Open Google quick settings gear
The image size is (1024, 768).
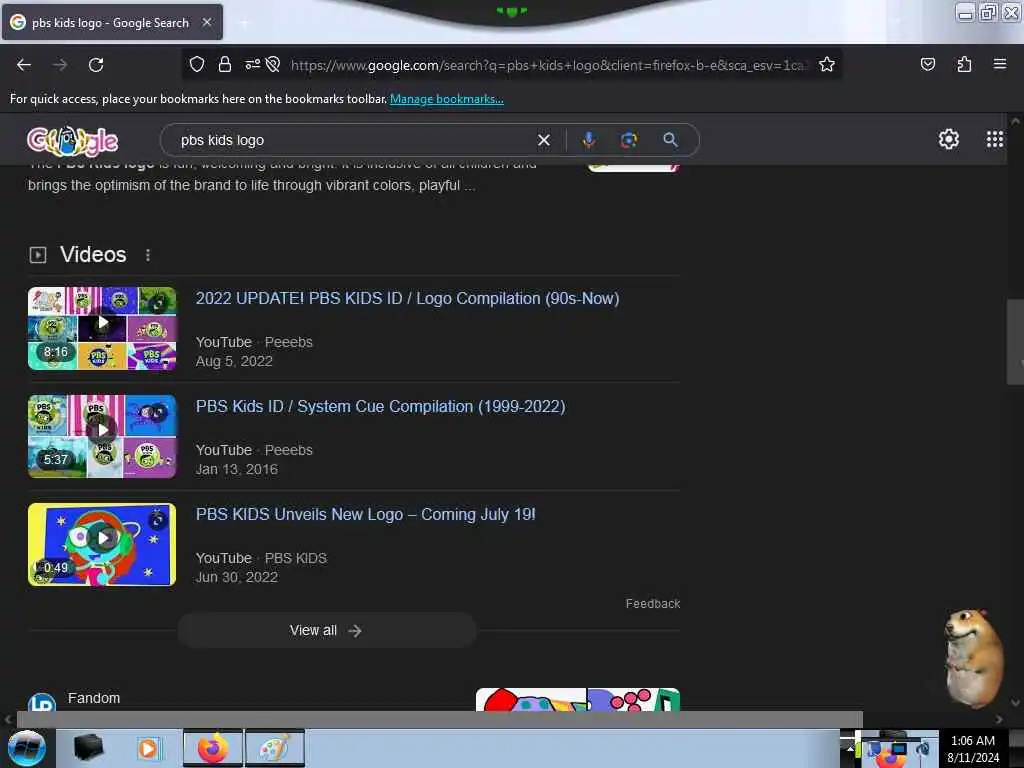point(948,139)
